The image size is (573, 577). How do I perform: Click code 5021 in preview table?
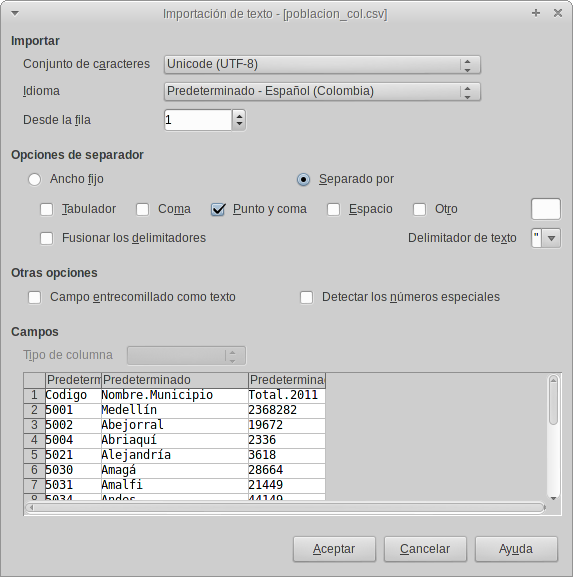[73, 456]
